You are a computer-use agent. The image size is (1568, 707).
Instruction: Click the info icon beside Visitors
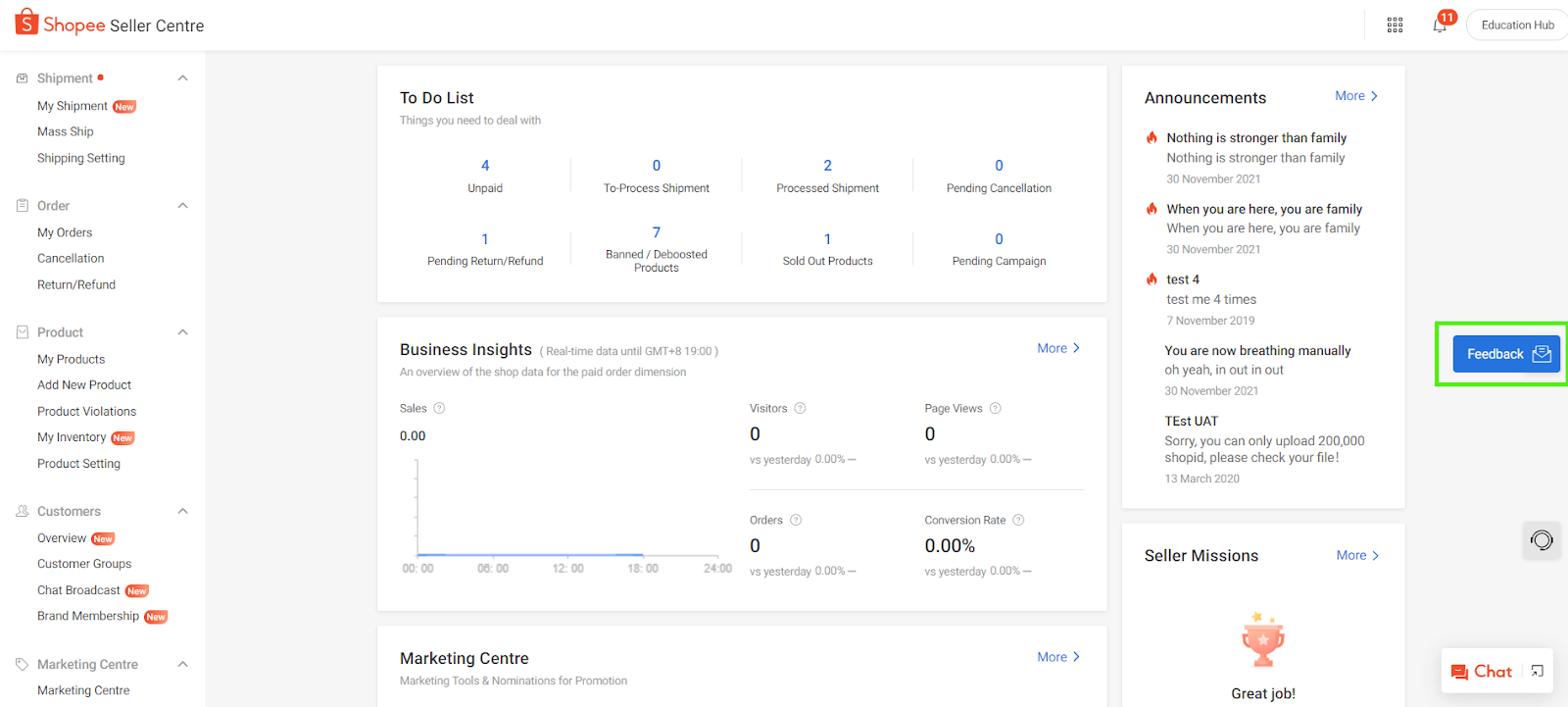pyautogui.click(x=800, y=408)
